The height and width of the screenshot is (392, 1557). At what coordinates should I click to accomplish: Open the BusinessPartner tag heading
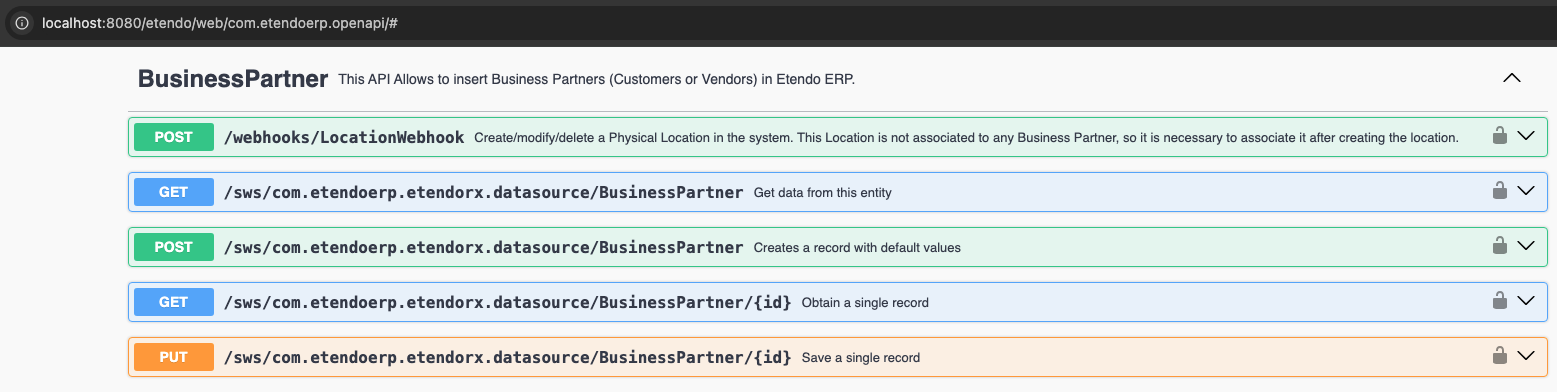click(x=233, y=79)
